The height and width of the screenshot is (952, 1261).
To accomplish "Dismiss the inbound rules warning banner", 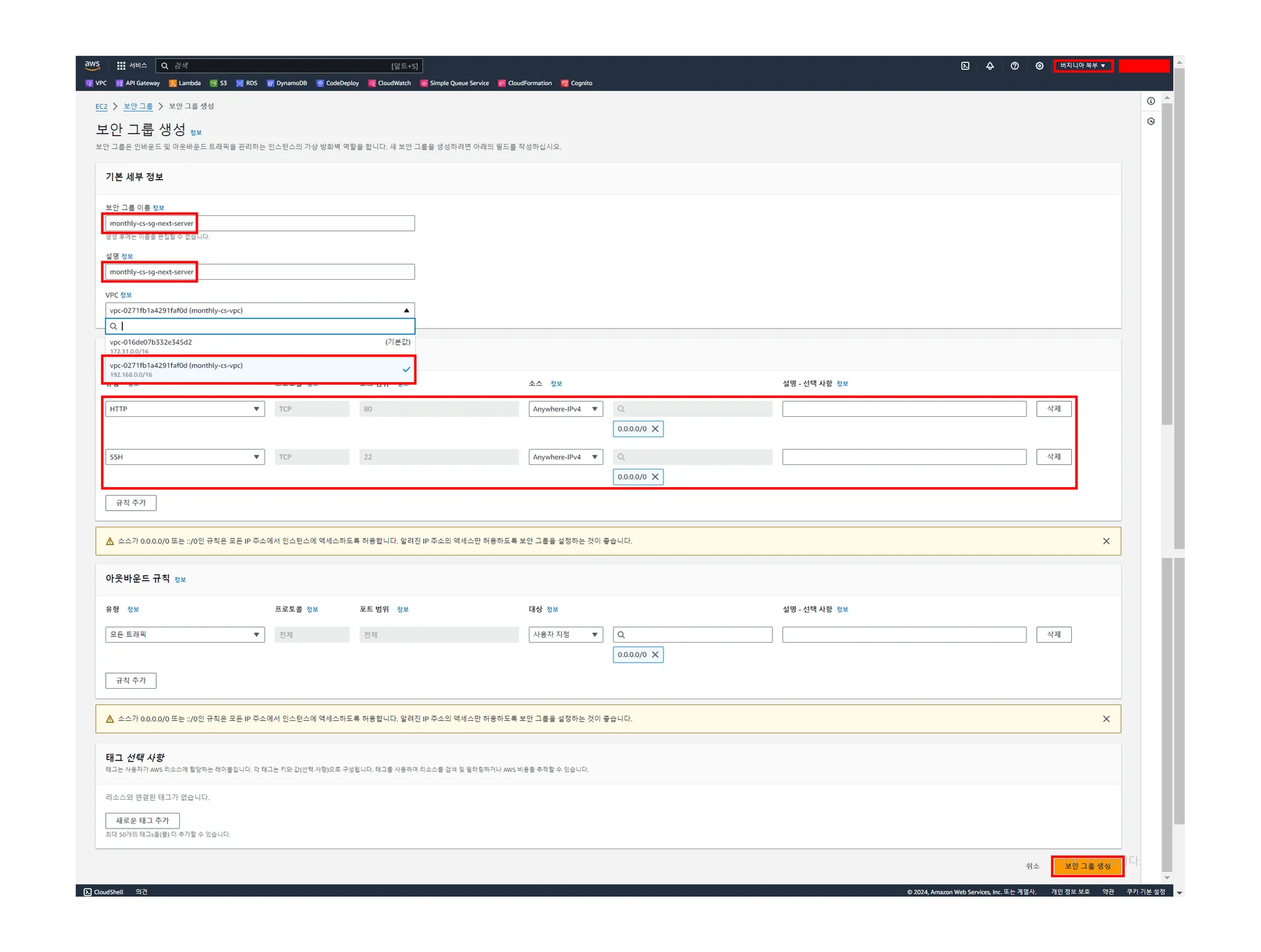I will click(x=1106, y=541).
